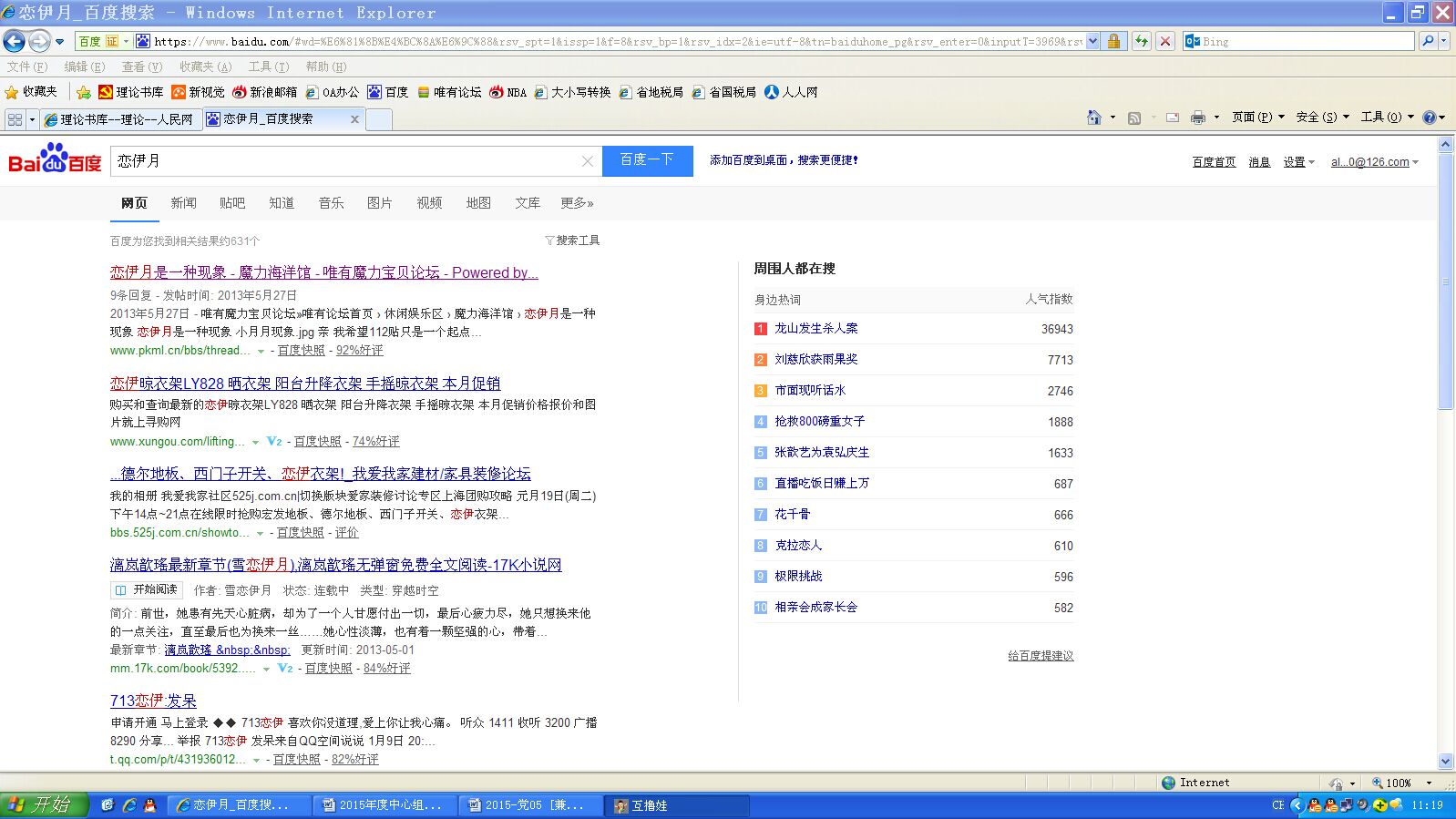Click the browser Back arrow button
The image size is (1456, 819).
15,41
